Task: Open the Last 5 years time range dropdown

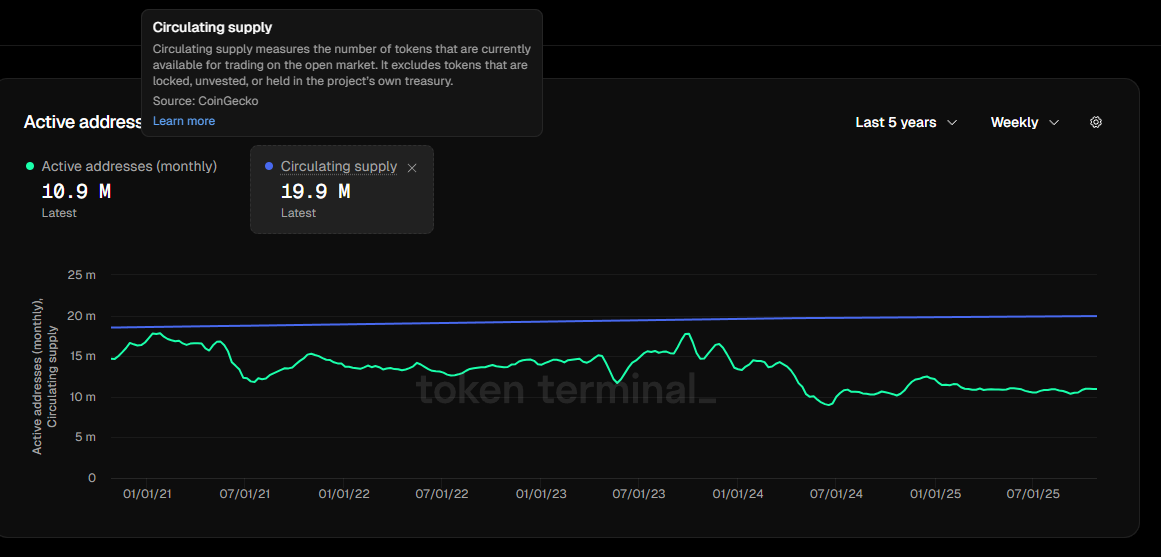Action: [x=906, y=122]
